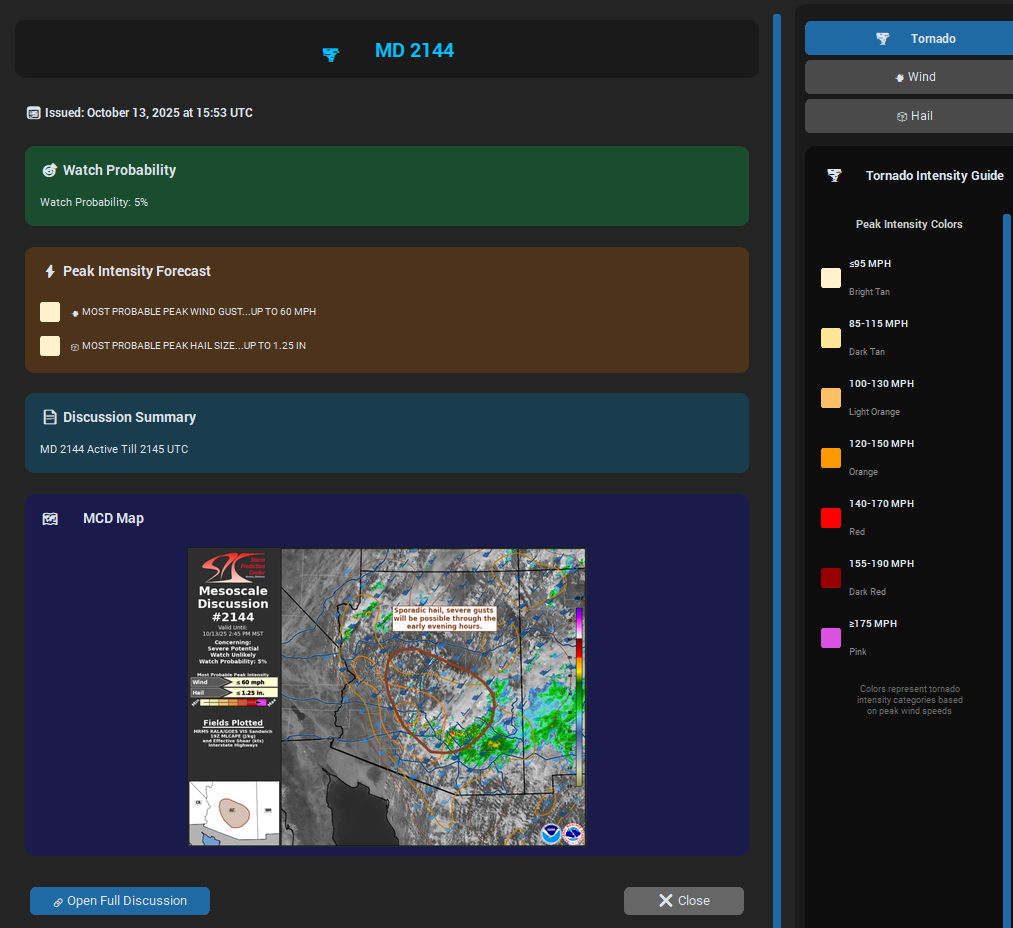The height and width of the screenshot is (928, 1013).
Task: Click the Discussion Summary document icon
Action: 49,417
